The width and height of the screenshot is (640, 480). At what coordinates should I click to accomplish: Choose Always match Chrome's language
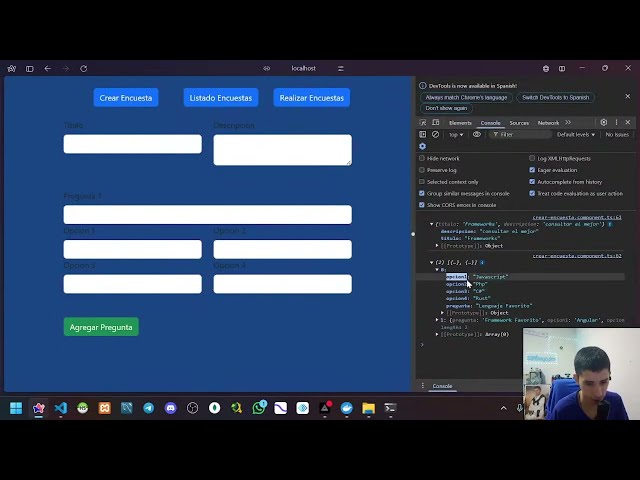[466, 98]
